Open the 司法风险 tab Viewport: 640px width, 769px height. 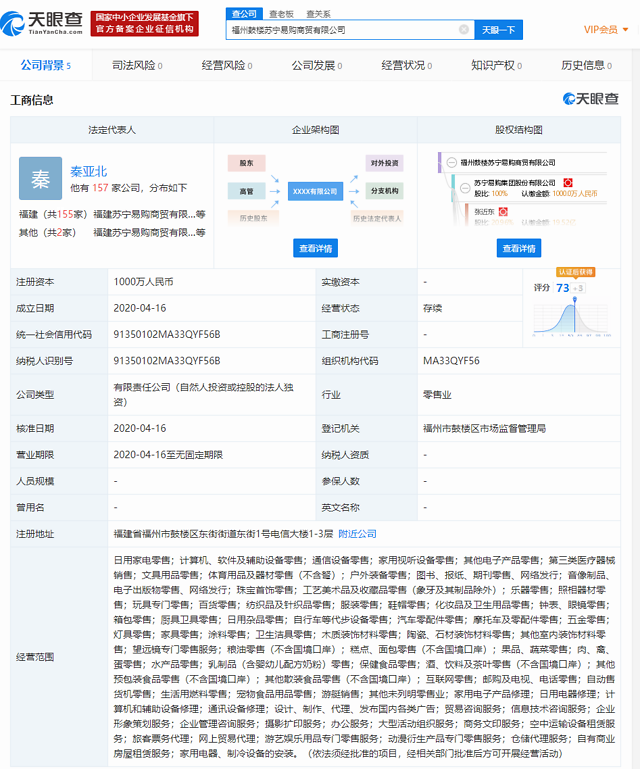pos(137,65)
